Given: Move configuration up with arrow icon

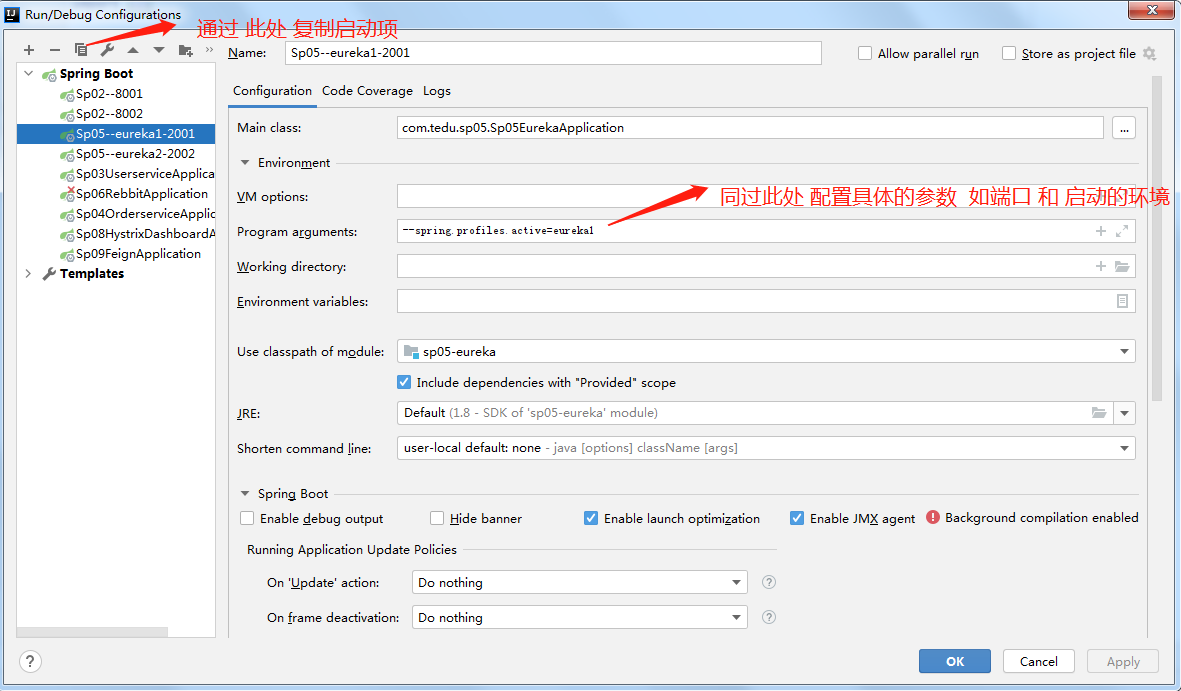Looking at the screenshot, I should coord(133,50).
